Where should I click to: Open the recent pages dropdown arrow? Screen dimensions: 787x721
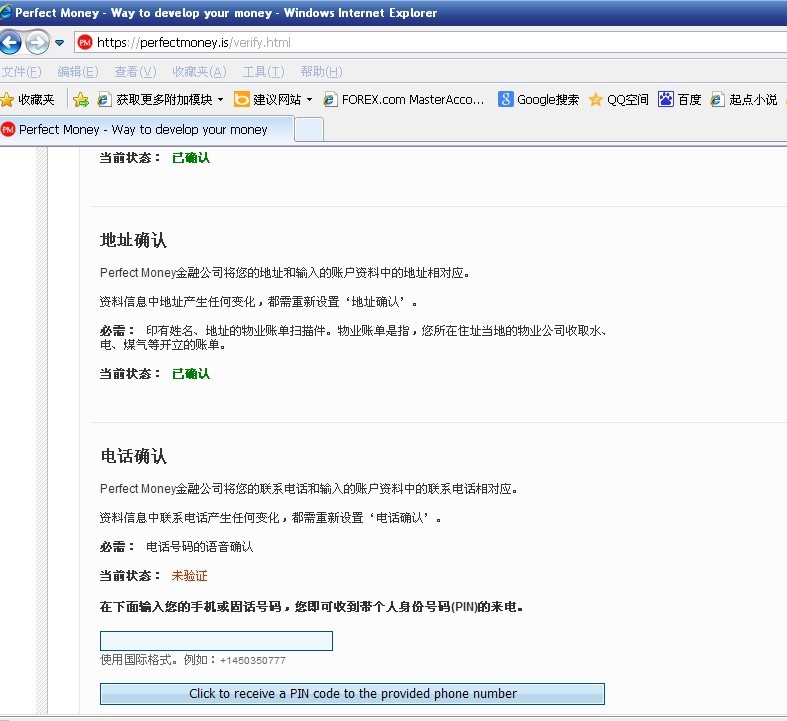pos(60,43)
